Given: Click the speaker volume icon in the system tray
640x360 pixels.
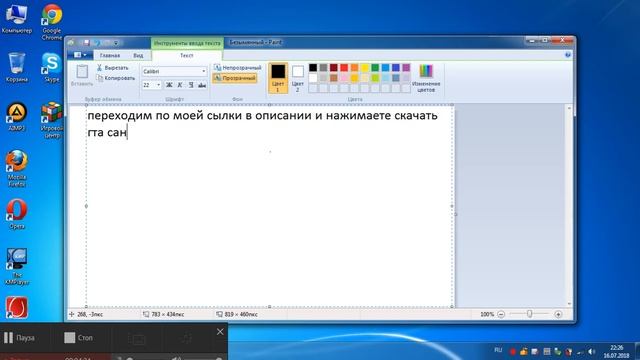Looking at the screenshot, I should tap(591, 352).
